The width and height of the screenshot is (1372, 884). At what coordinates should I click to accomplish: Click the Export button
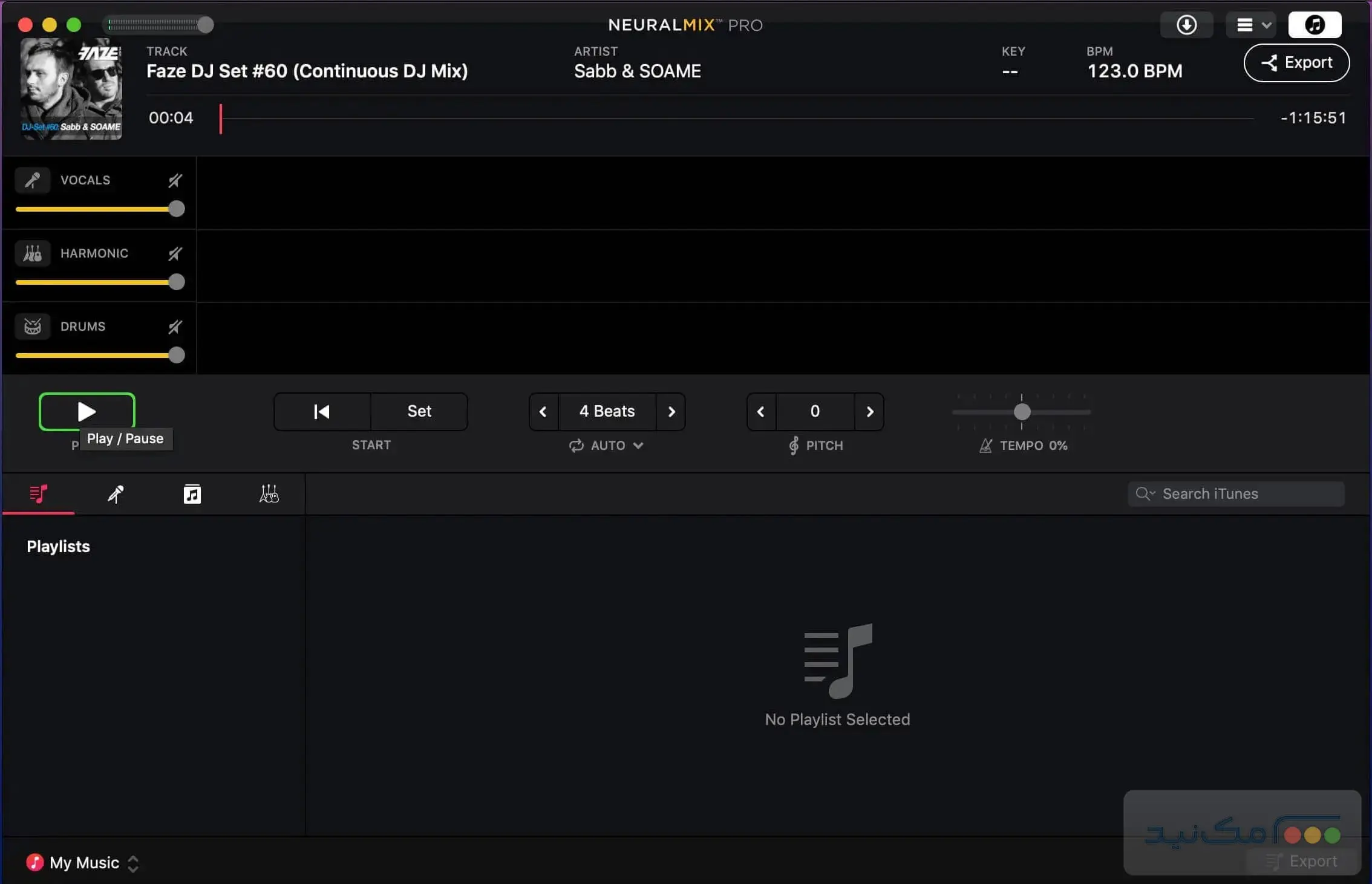coord(1296,63)
